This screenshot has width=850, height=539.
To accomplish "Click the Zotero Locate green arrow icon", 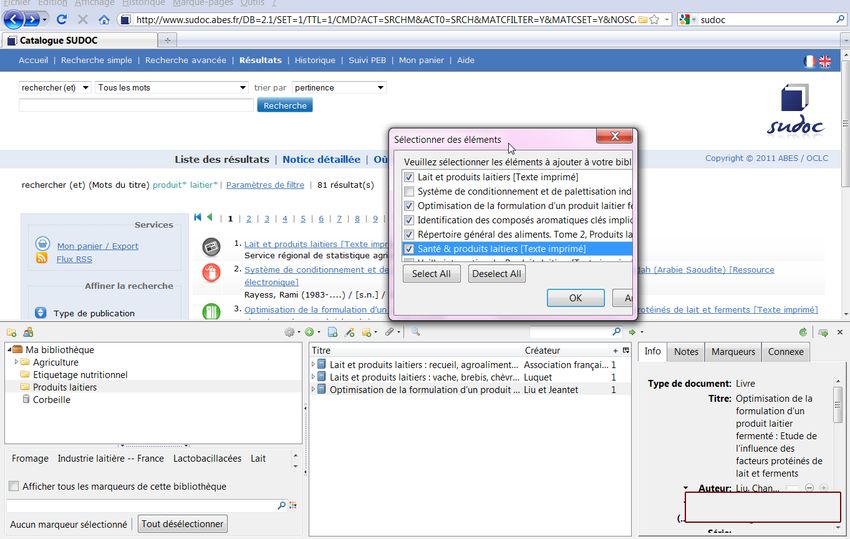I will pyautogui.click(x=634, y=332).
